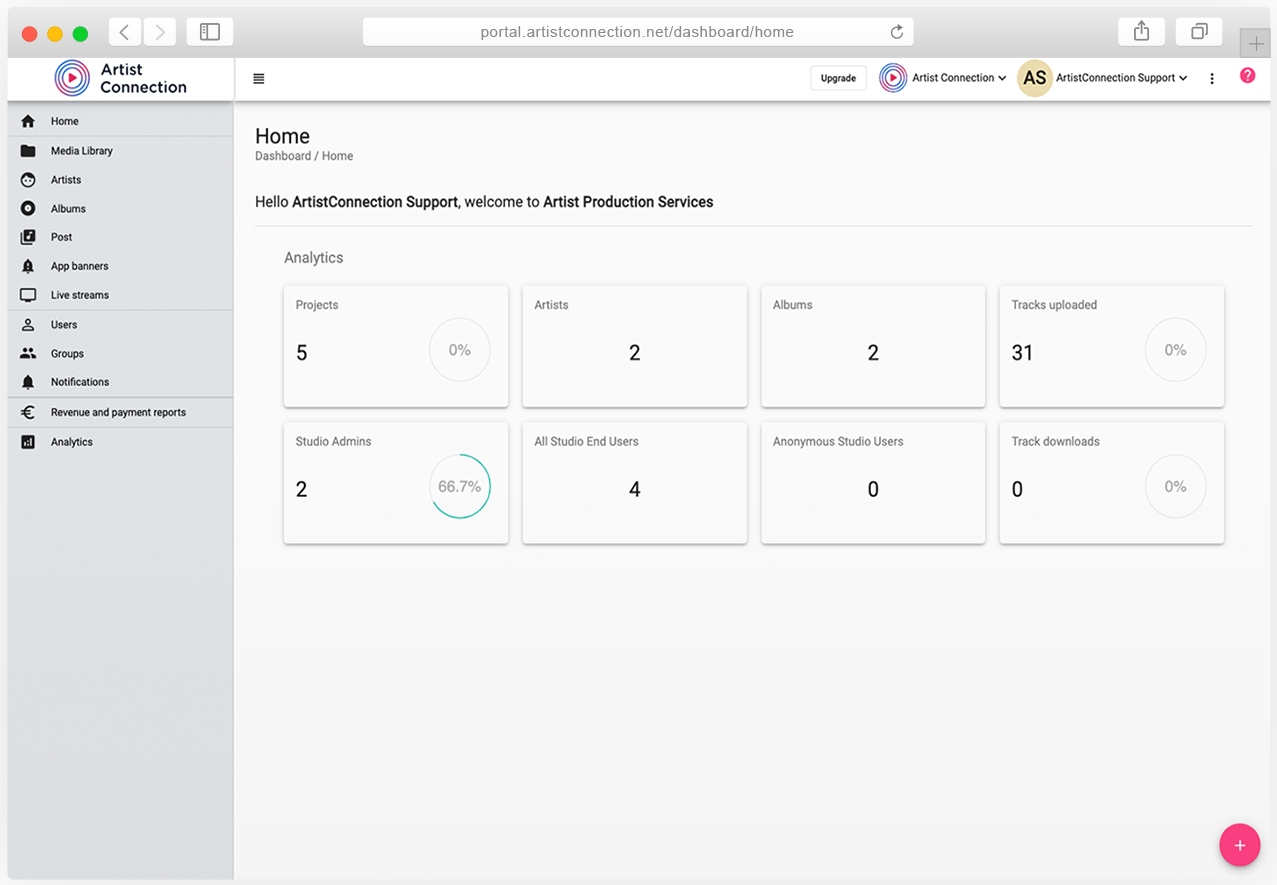
Task: Open the red help question mark icon
Action: click(x=1247, y=76)
